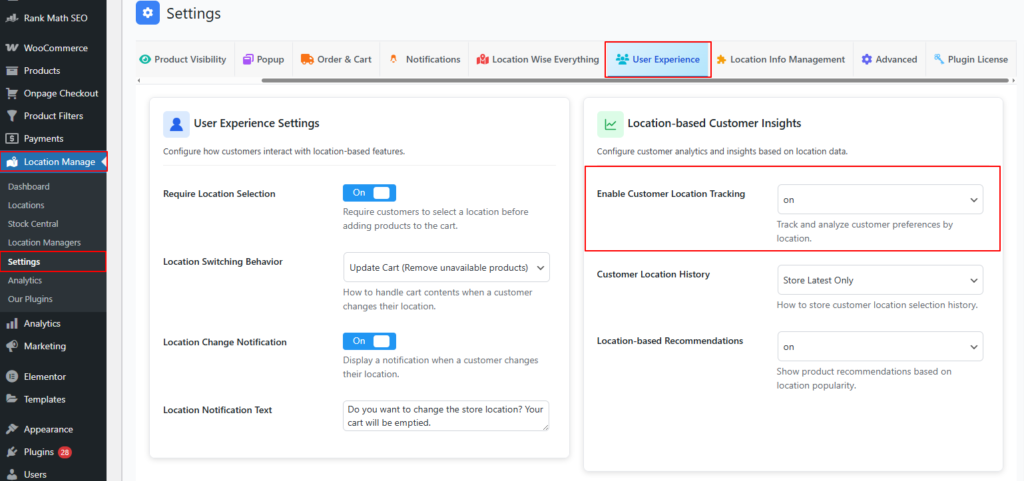Click the Plugins icon in sidebar

(12, 452)
